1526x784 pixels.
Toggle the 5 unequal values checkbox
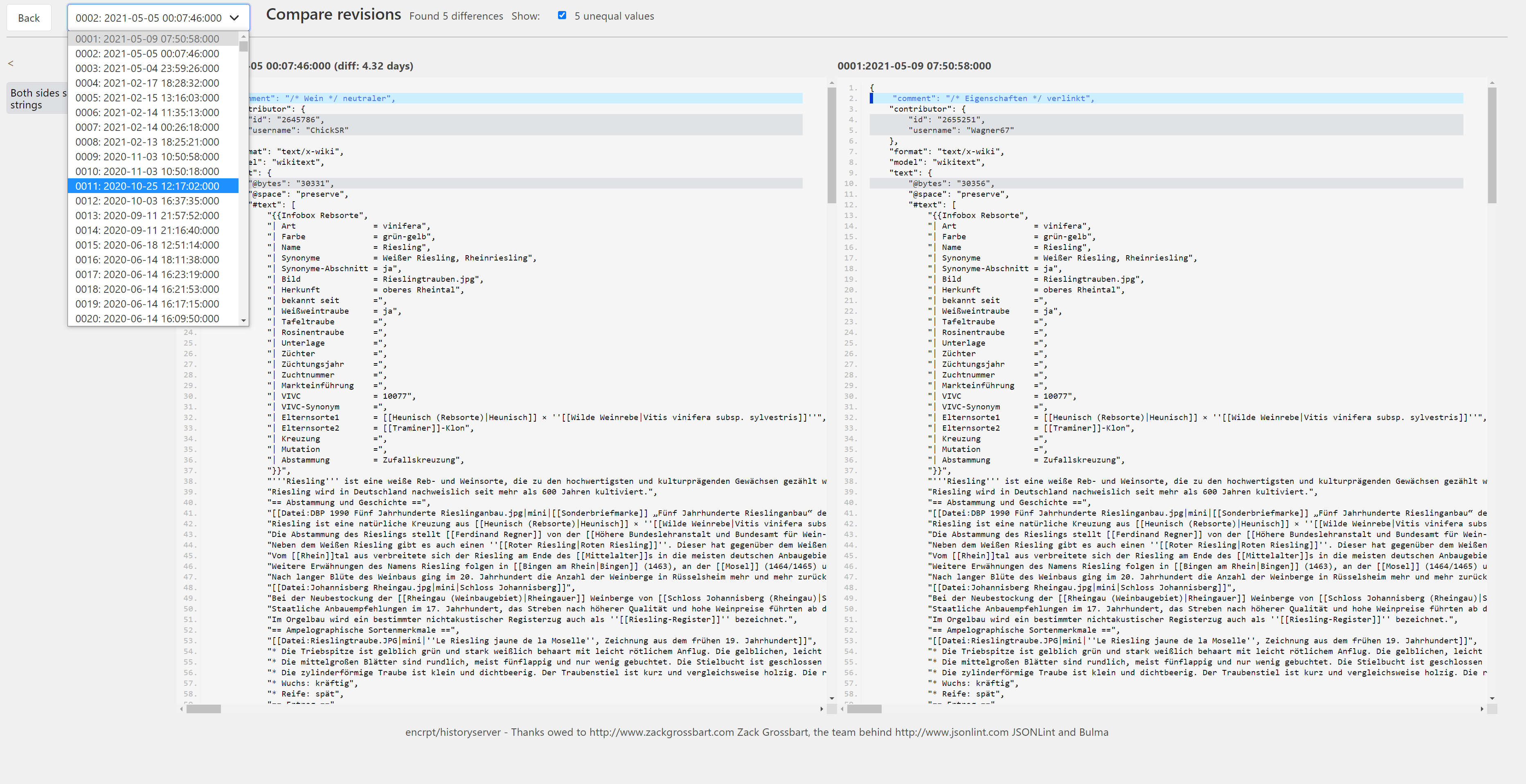pos(562,16)
